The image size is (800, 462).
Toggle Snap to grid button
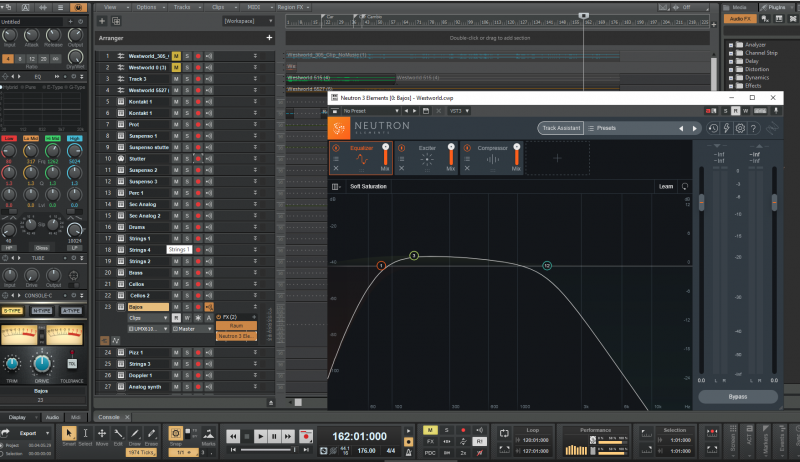[176, 433]
